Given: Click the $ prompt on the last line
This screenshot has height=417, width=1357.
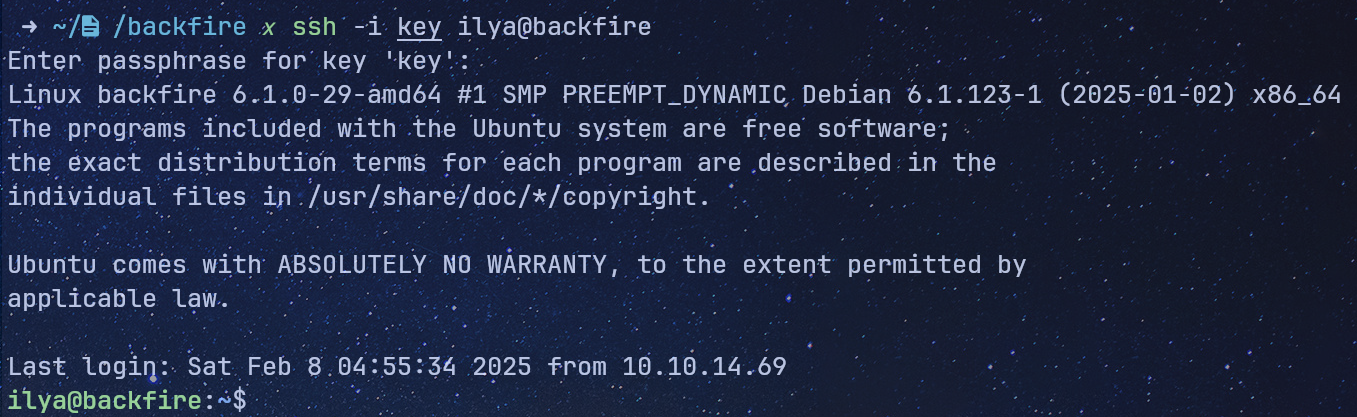Looking at the screenshot, I should click(x=238, y=401).
